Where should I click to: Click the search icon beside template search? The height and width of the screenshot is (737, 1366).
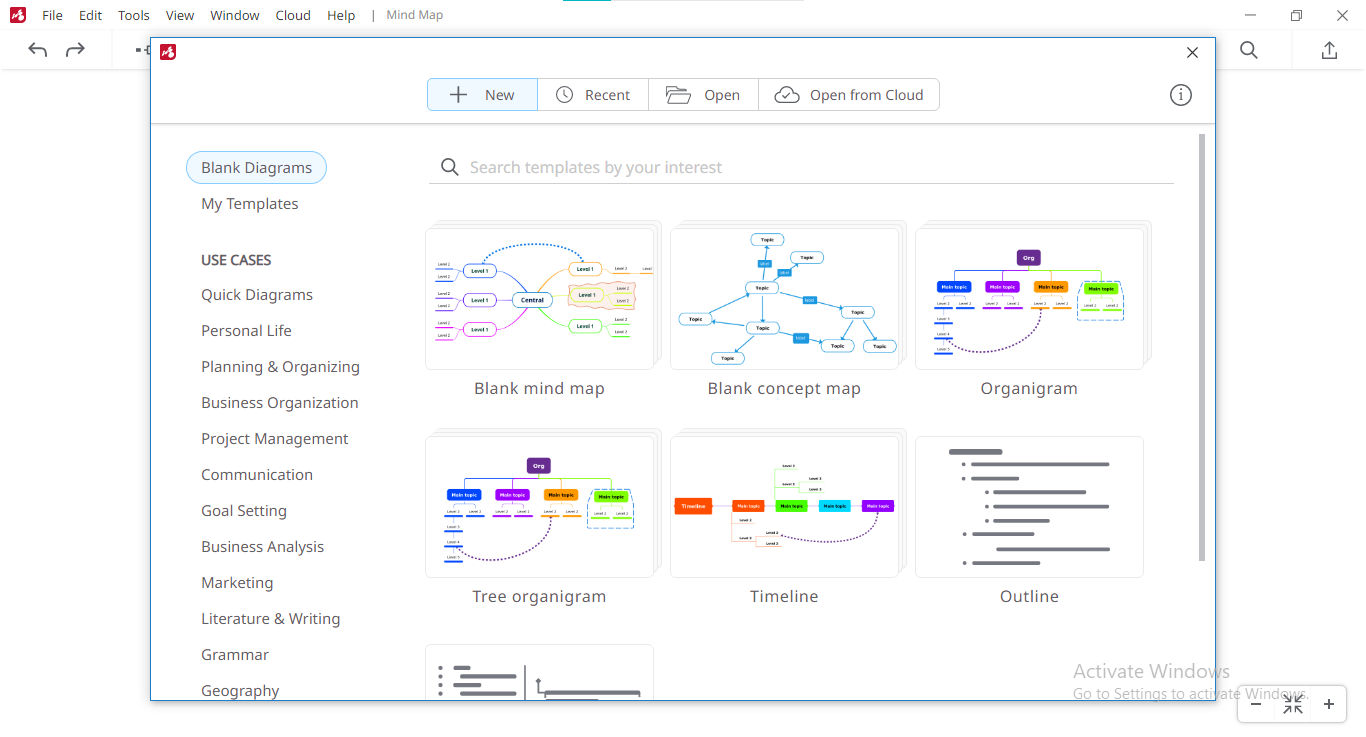click(450, 167)
